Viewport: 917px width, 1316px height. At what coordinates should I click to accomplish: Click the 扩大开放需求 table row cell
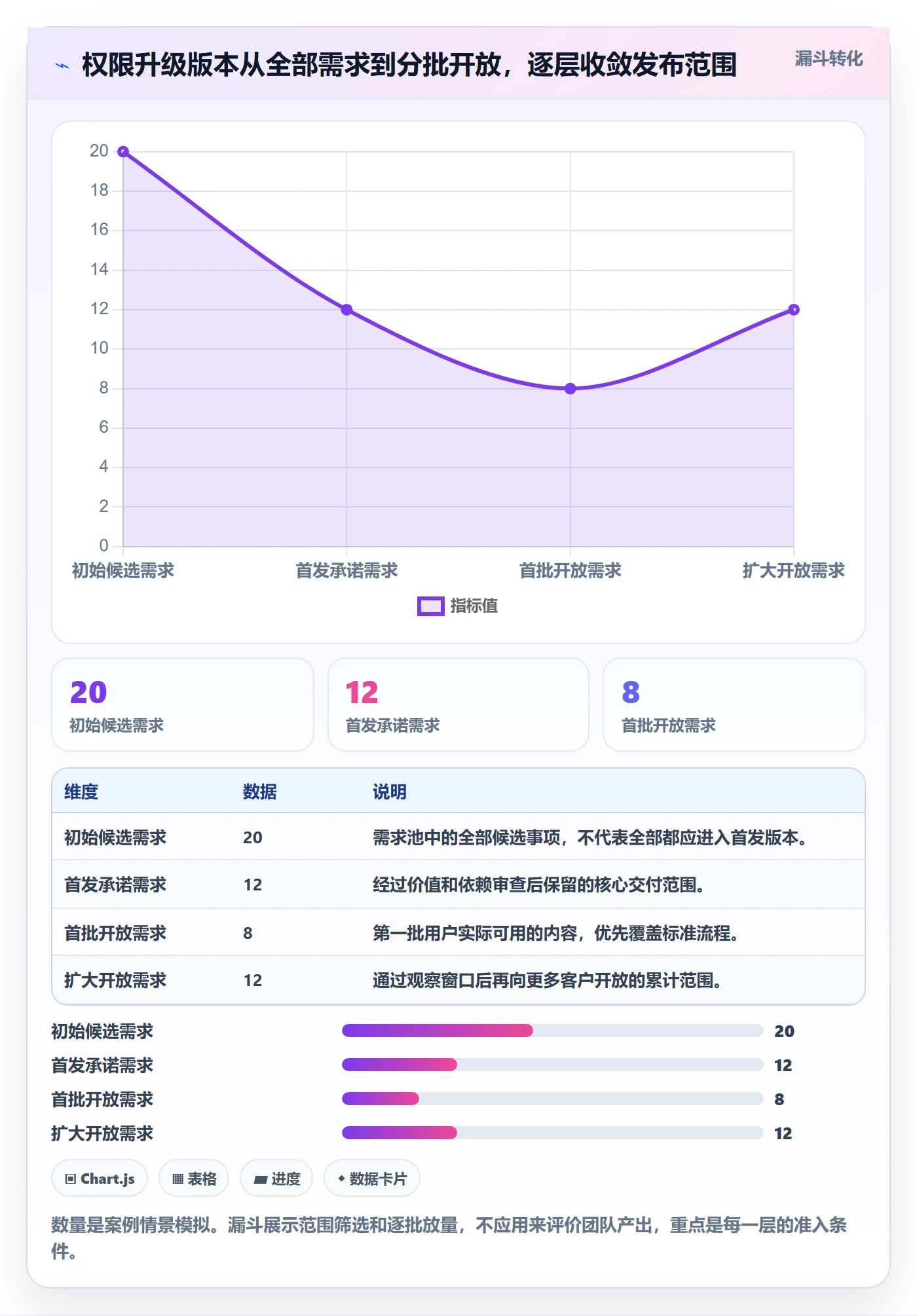(115, 980)
